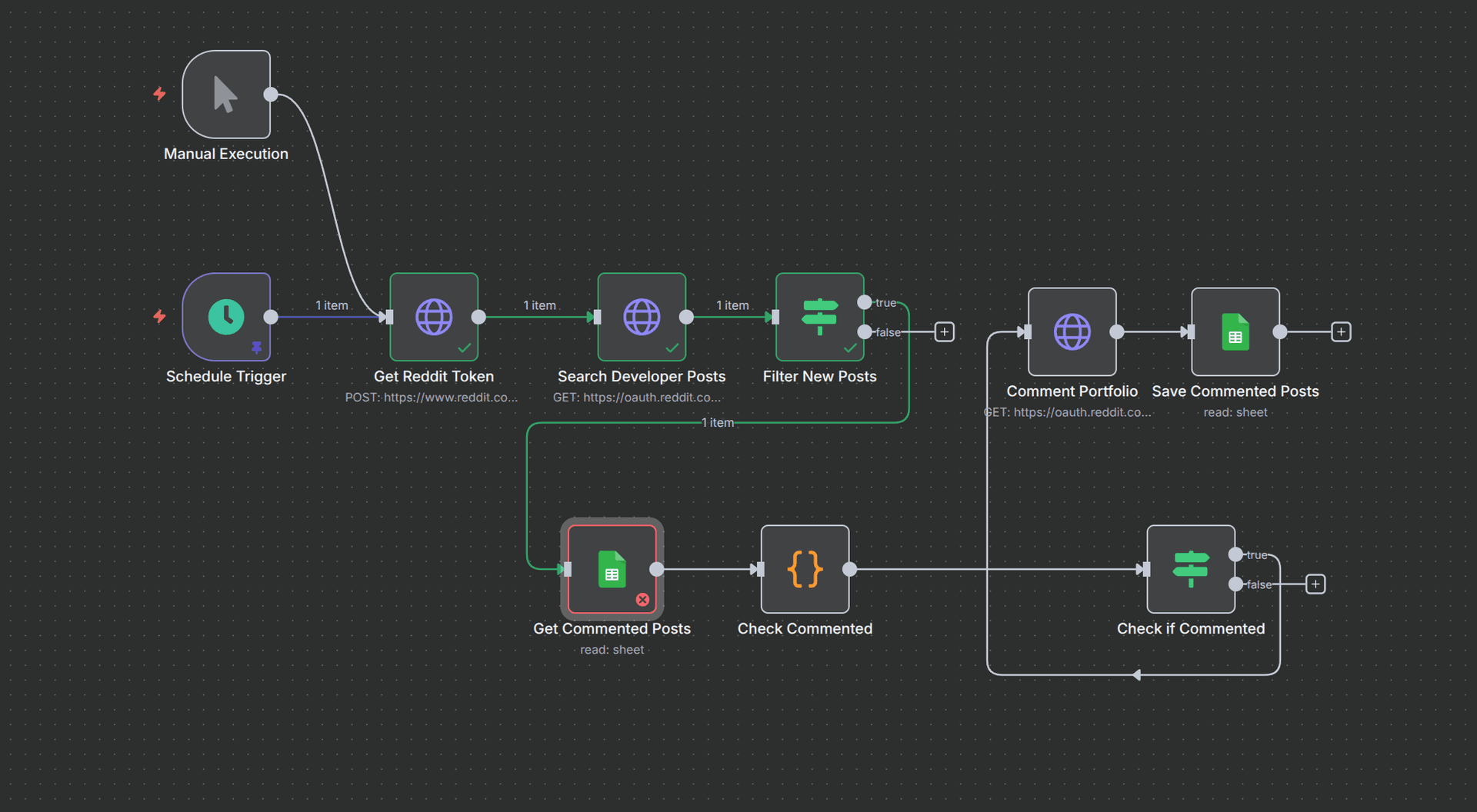Click the true output of Filter New Posts
1477x812 pixels.
tap(865, 302)
